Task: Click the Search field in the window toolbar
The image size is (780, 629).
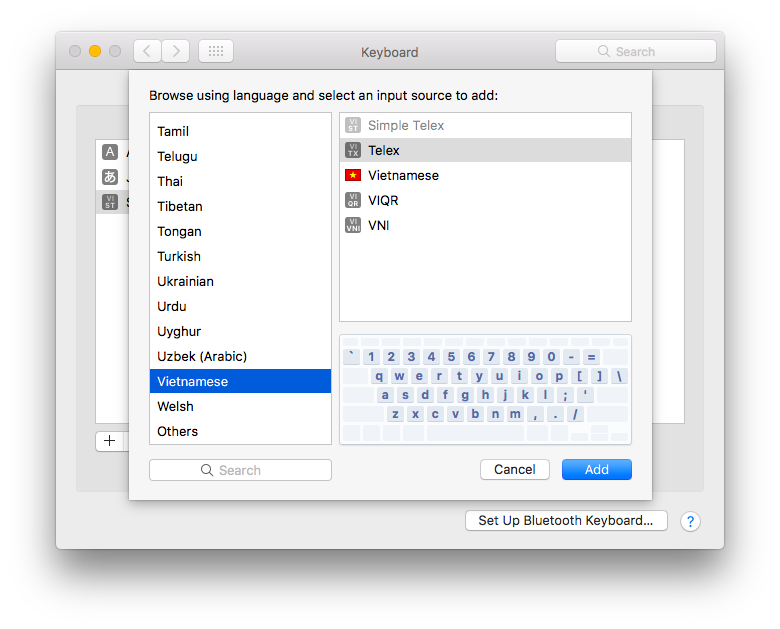Action: pyautogui.click(x=636, y=51)
